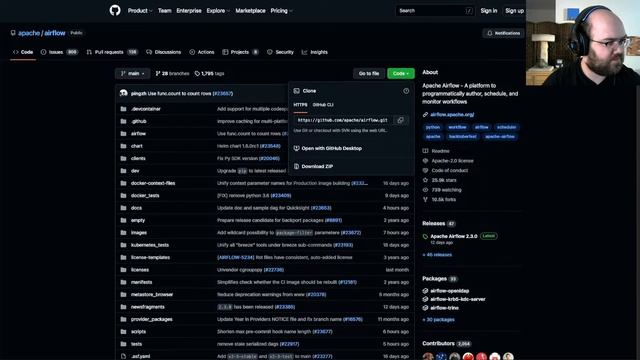Image resolution: width=640 pixels, height=360 pixels.
Task: Click folder icon next to airflow
Action: click(x=123, y=133)
